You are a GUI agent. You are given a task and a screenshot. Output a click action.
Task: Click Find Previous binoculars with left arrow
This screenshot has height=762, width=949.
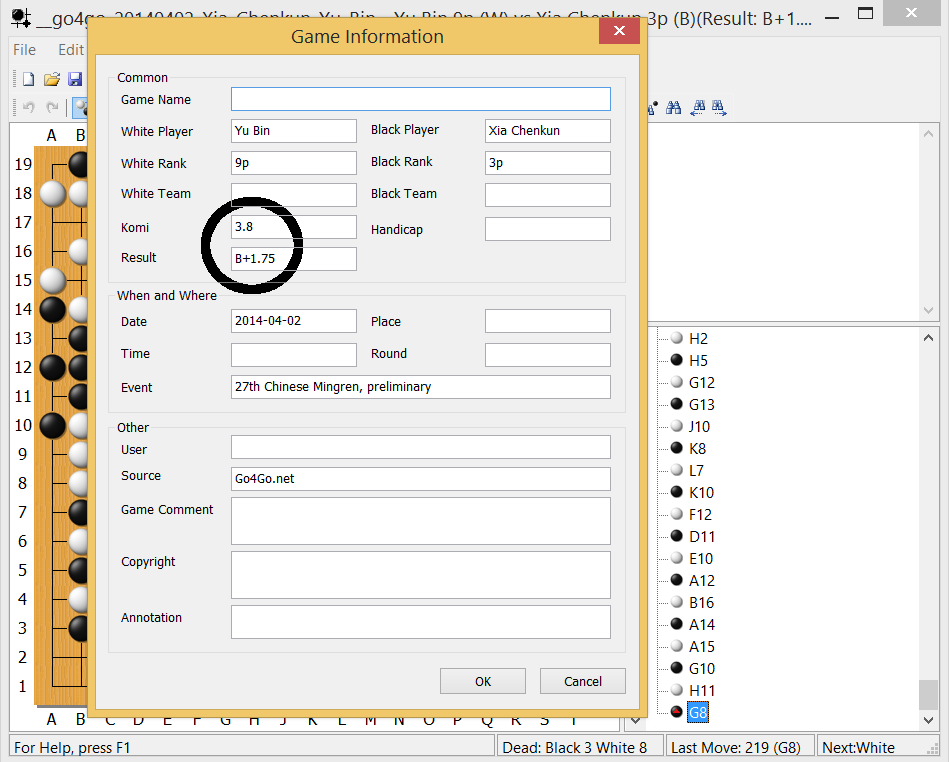pos(698,108)
